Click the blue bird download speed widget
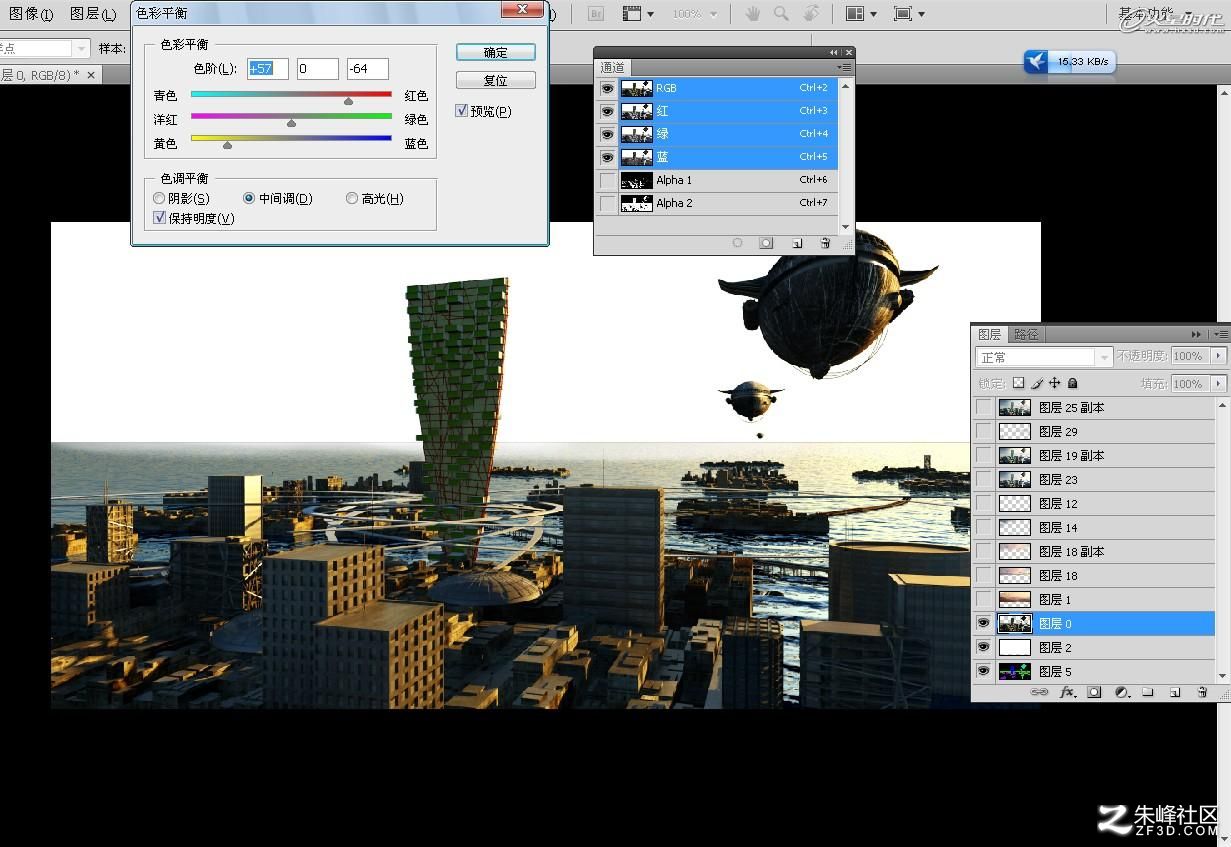This screenshot has width=1231, height=847. (x=1068, y=62)
